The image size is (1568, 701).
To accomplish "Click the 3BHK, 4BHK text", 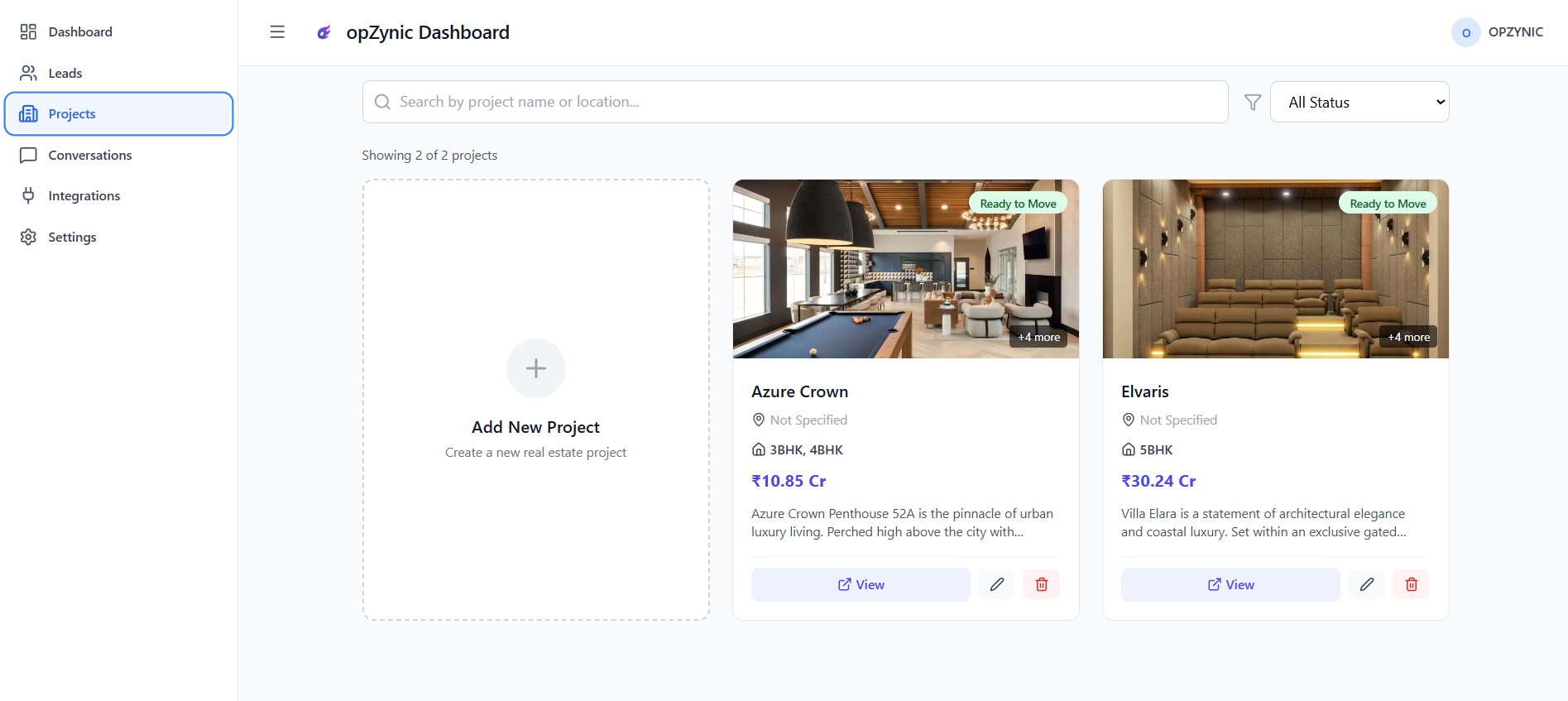I will [806, 449].
